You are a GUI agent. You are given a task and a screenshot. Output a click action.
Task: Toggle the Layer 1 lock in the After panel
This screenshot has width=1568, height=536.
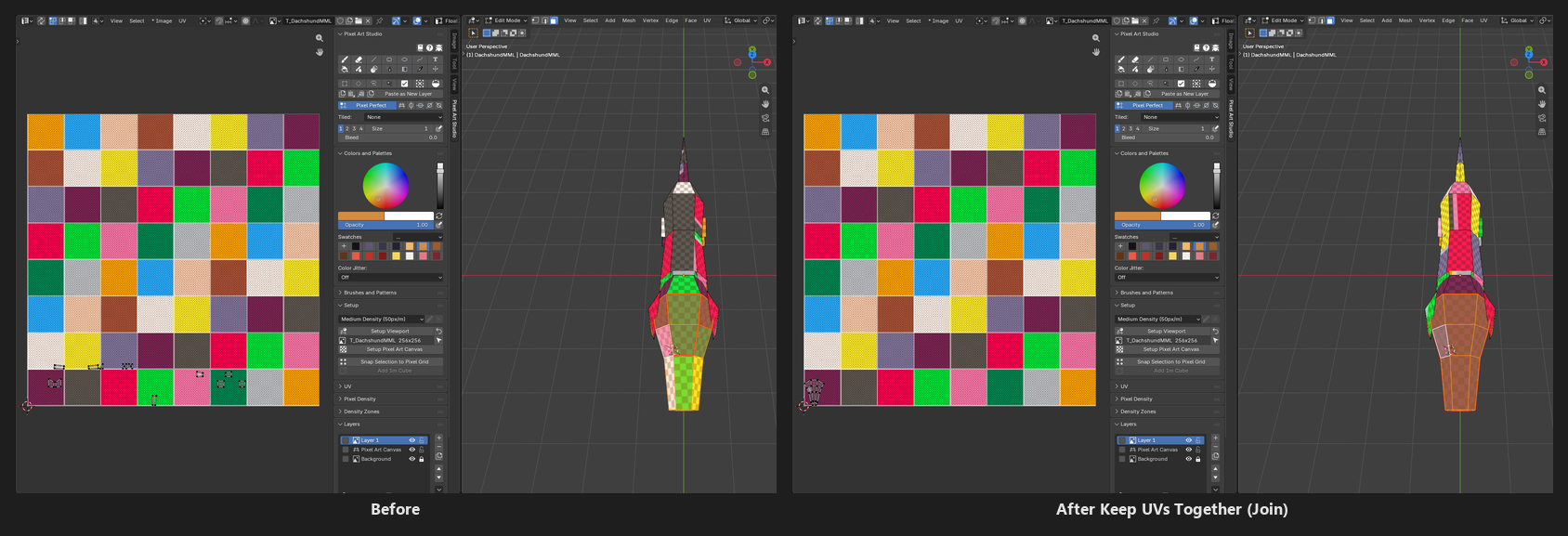coord(1198,440)
